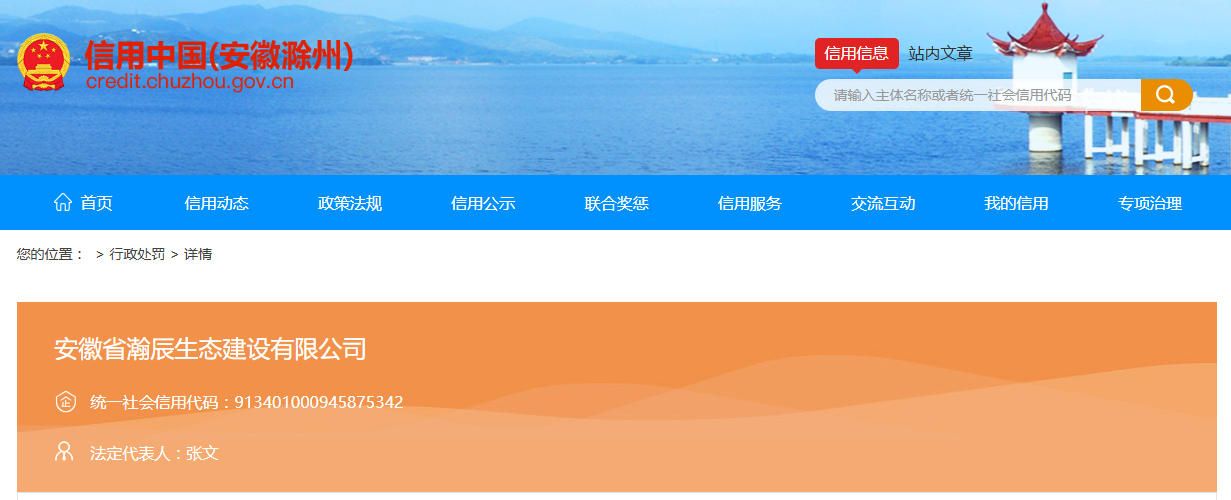The width and height of the screenshot is (1231, 500).
Task: Open the 信用服务 menu
Action: [x=750, y=203]
